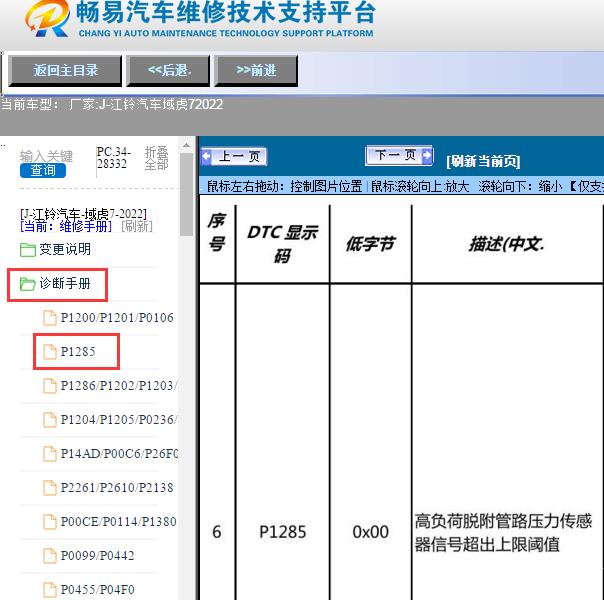Open the P1204/P1205/P0236 entry
The height and width of the screenshot is (600, 604).
119,419
